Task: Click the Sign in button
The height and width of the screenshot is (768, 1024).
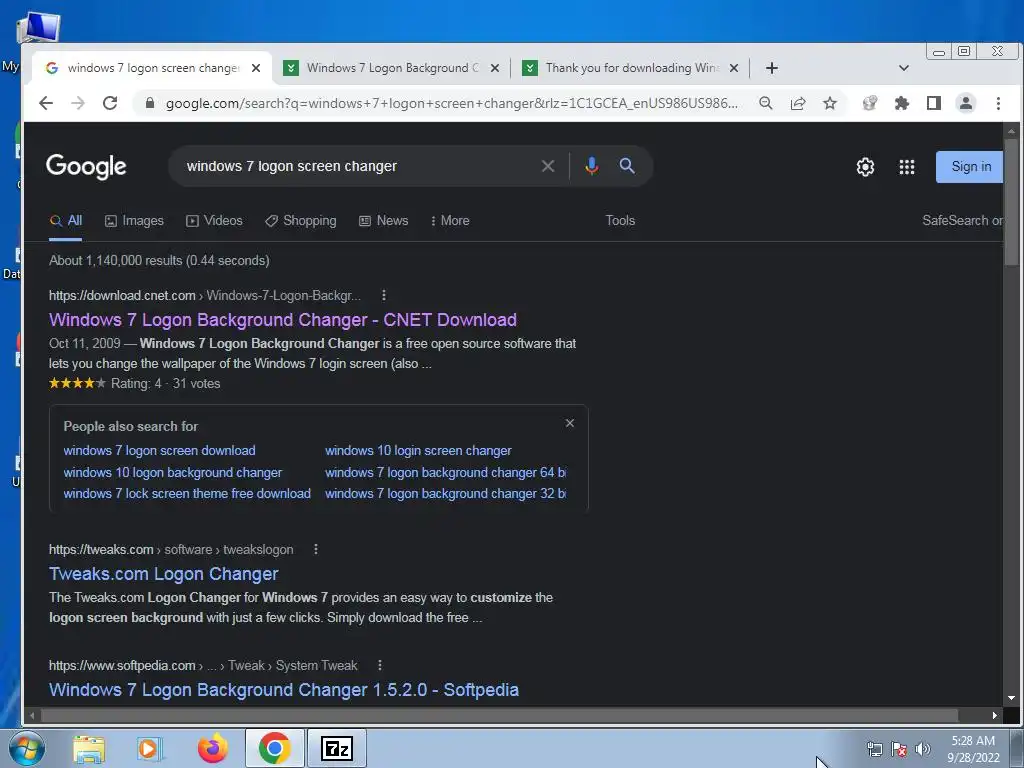Action: pyautogui.click(x=970, y=167)
